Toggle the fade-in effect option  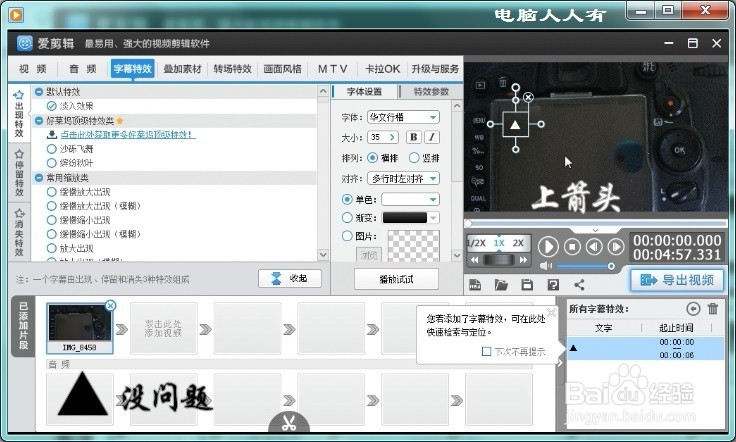52,106
